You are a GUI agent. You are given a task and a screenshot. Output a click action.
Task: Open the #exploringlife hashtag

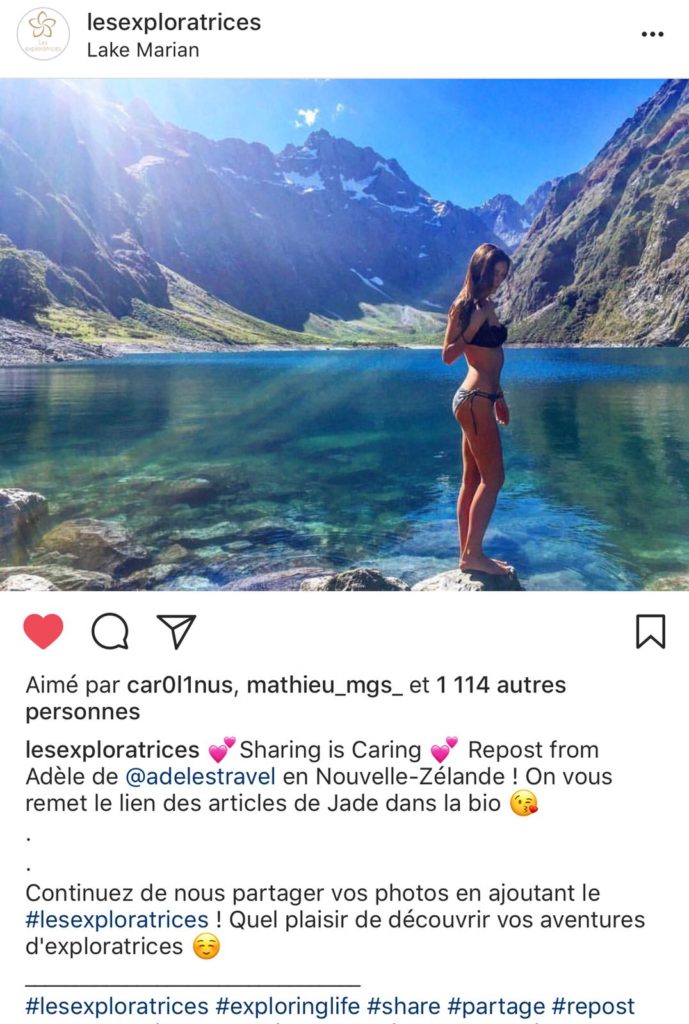point(287,1006)
